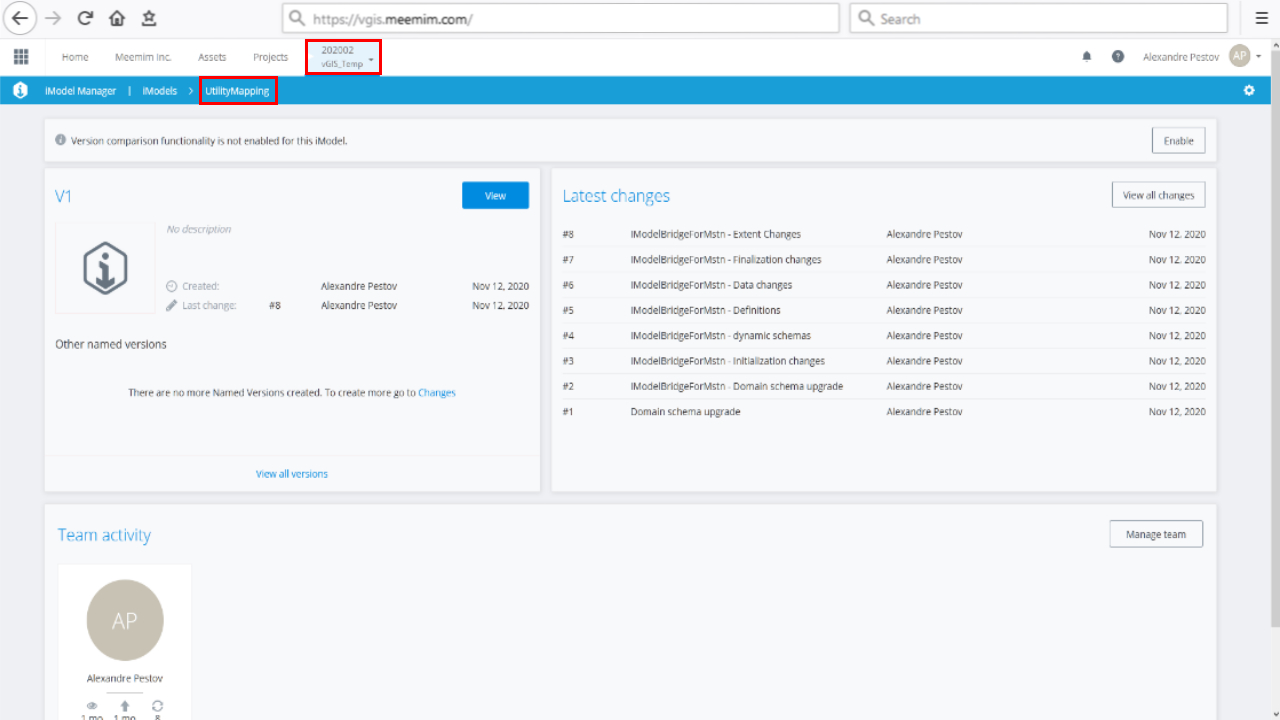Click the iModel Manager logo icon
Screen dimensions: 1280x720
pos(20,91)
